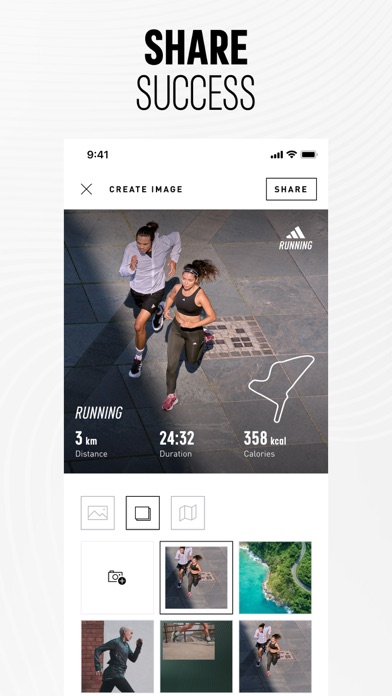The width and height of the screenshot is (392, 696).
Task: Tap the RUNNING activity label
Action: tap(99, 413)
